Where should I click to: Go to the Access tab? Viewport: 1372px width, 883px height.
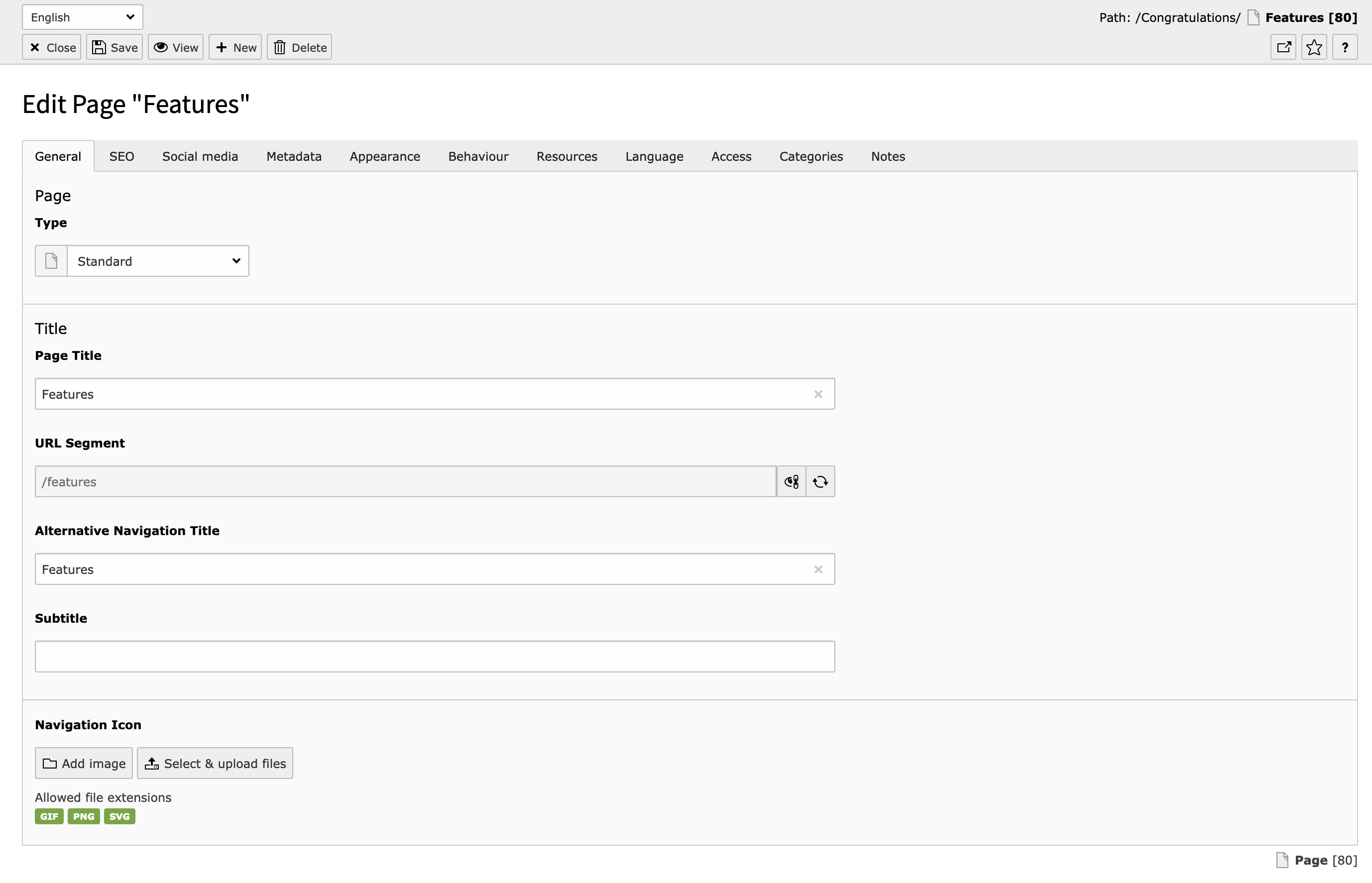point(731,156)
